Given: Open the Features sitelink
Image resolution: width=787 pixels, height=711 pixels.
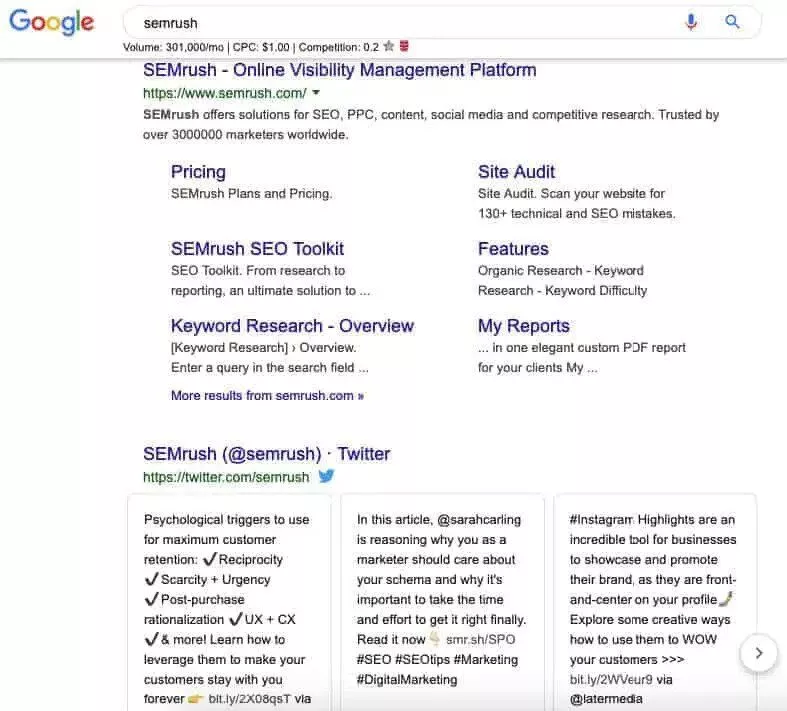Looking at the screenshot, I should coord(513,249).
